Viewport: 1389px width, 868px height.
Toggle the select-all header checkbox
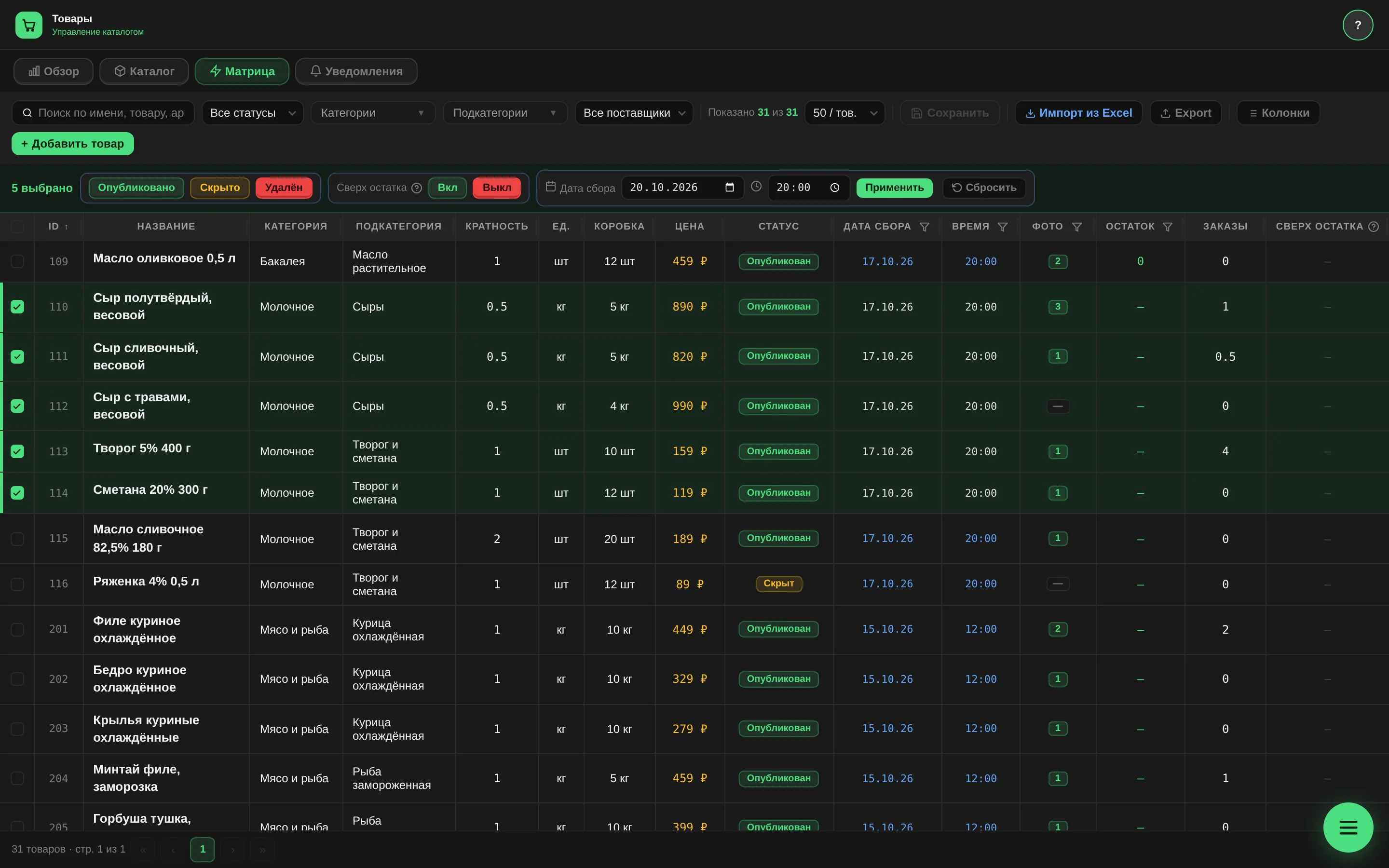[x=17, y=227]
